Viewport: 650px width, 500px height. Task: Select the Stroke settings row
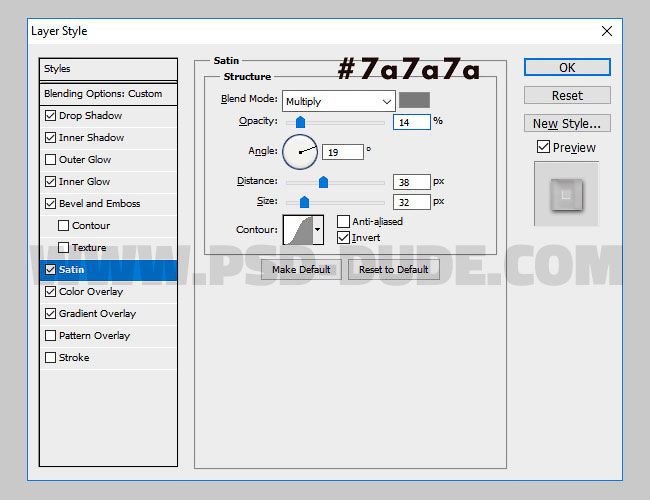click(108, 357)
